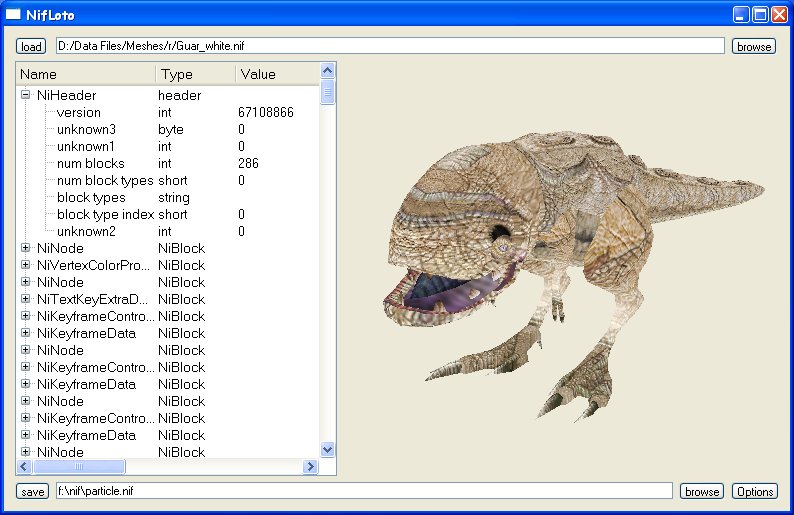Click browse next to the Guar_white.nif path
The width and height of the screenshot is (794, 515).
pos(753,46)
